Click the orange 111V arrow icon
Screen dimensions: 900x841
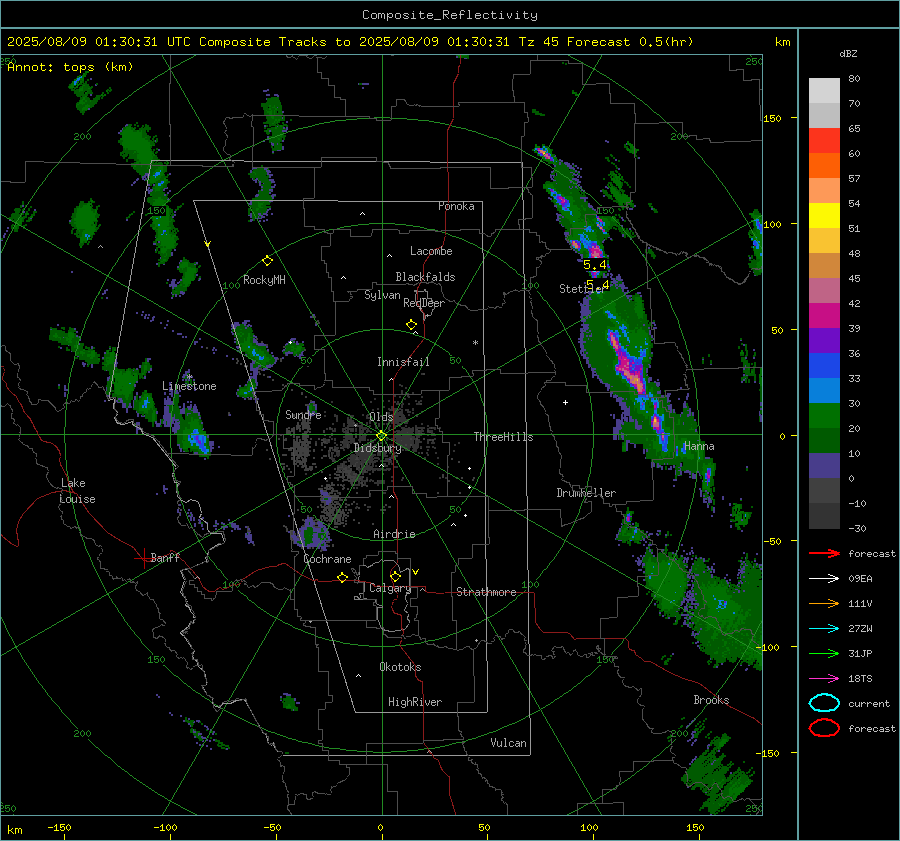coord(824,603)
